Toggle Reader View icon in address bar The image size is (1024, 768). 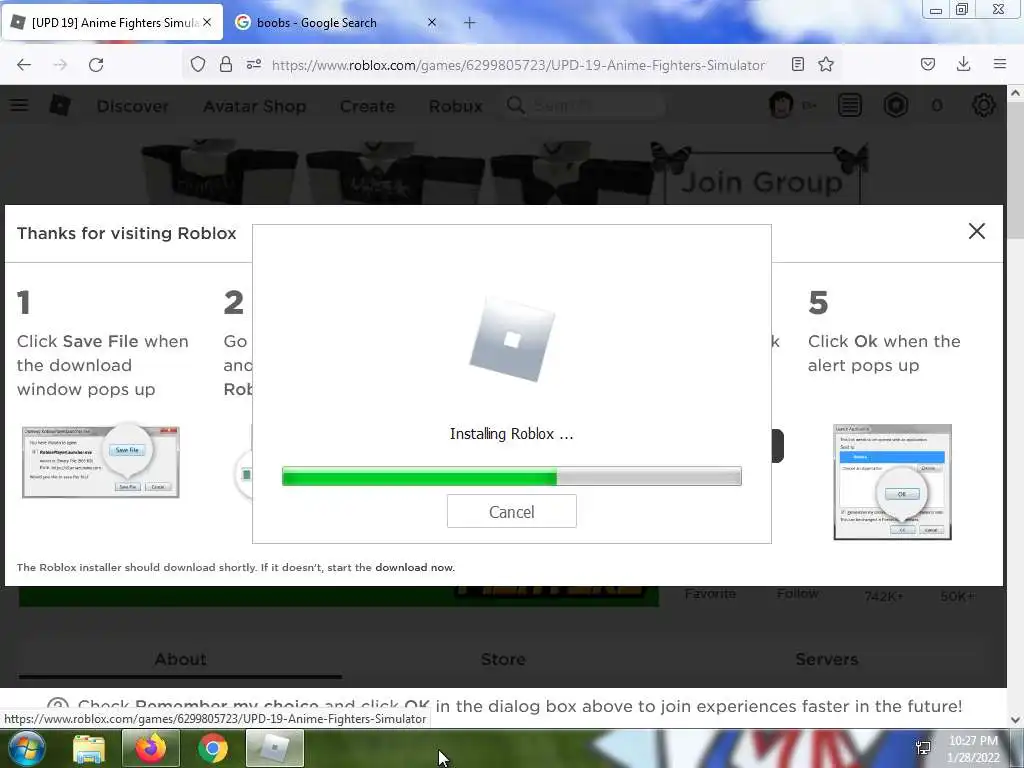pyautogui.click(x=797, y=64)
